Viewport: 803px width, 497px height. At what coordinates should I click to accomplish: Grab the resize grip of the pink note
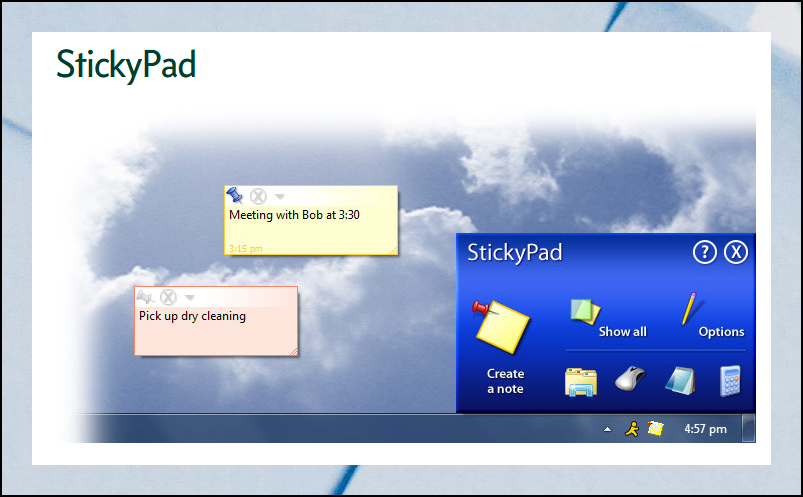point(293,351)
